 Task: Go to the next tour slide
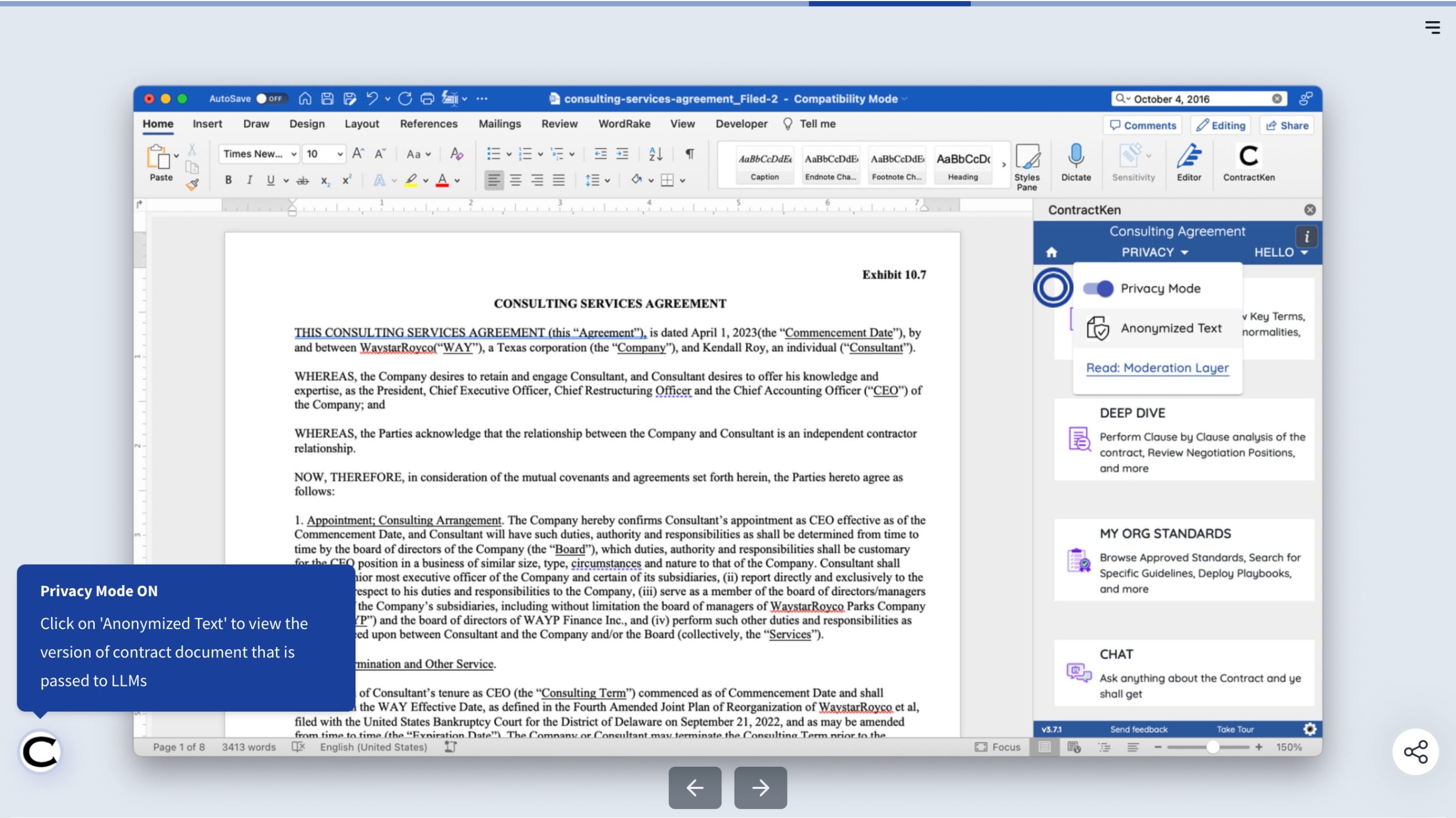(760, 787)
